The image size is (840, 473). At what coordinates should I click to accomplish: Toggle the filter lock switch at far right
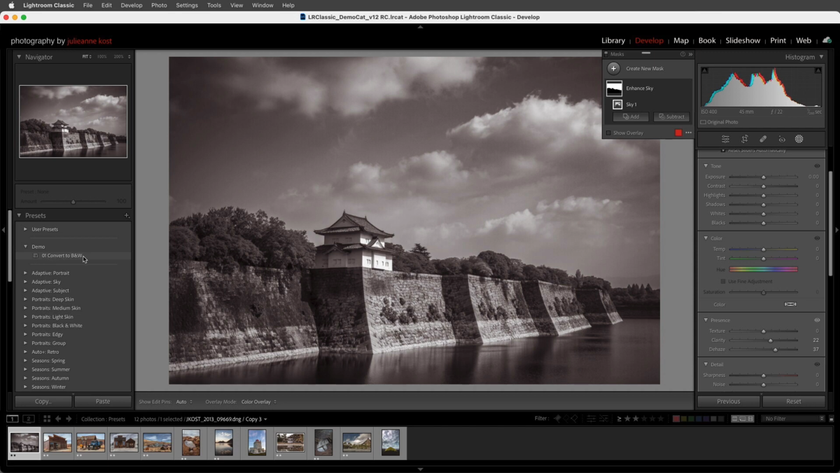[x=831, y=419]
